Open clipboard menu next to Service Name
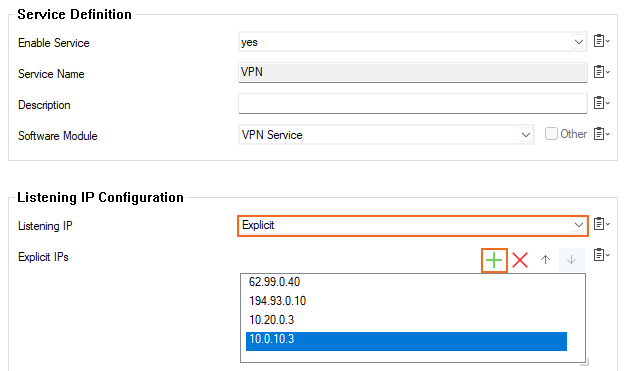This screenshot has width=627, height=371. point(601,72)
